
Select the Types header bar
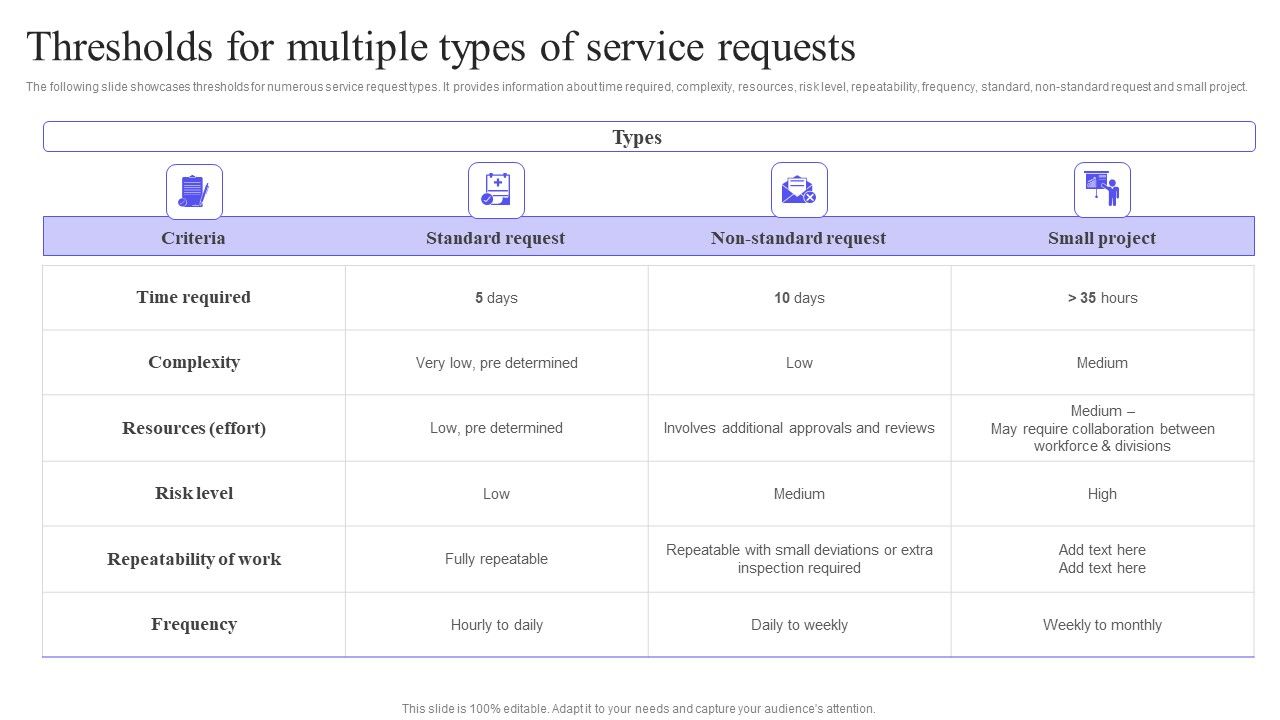point(649,137)
